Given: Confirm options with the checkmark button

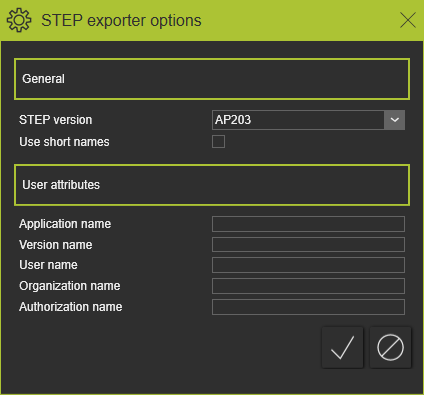Looking at the screenshot, I should (x=342, y=347).
